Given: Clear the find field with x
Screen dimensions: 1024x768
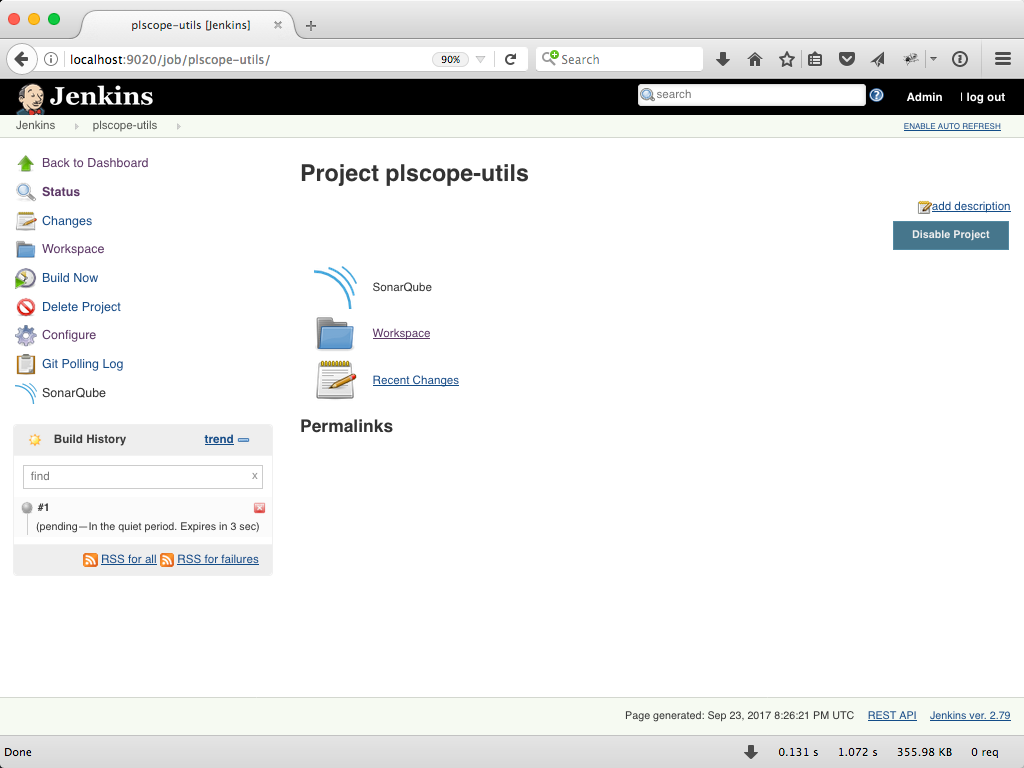Looking at the screenshot, I should 255,476.
